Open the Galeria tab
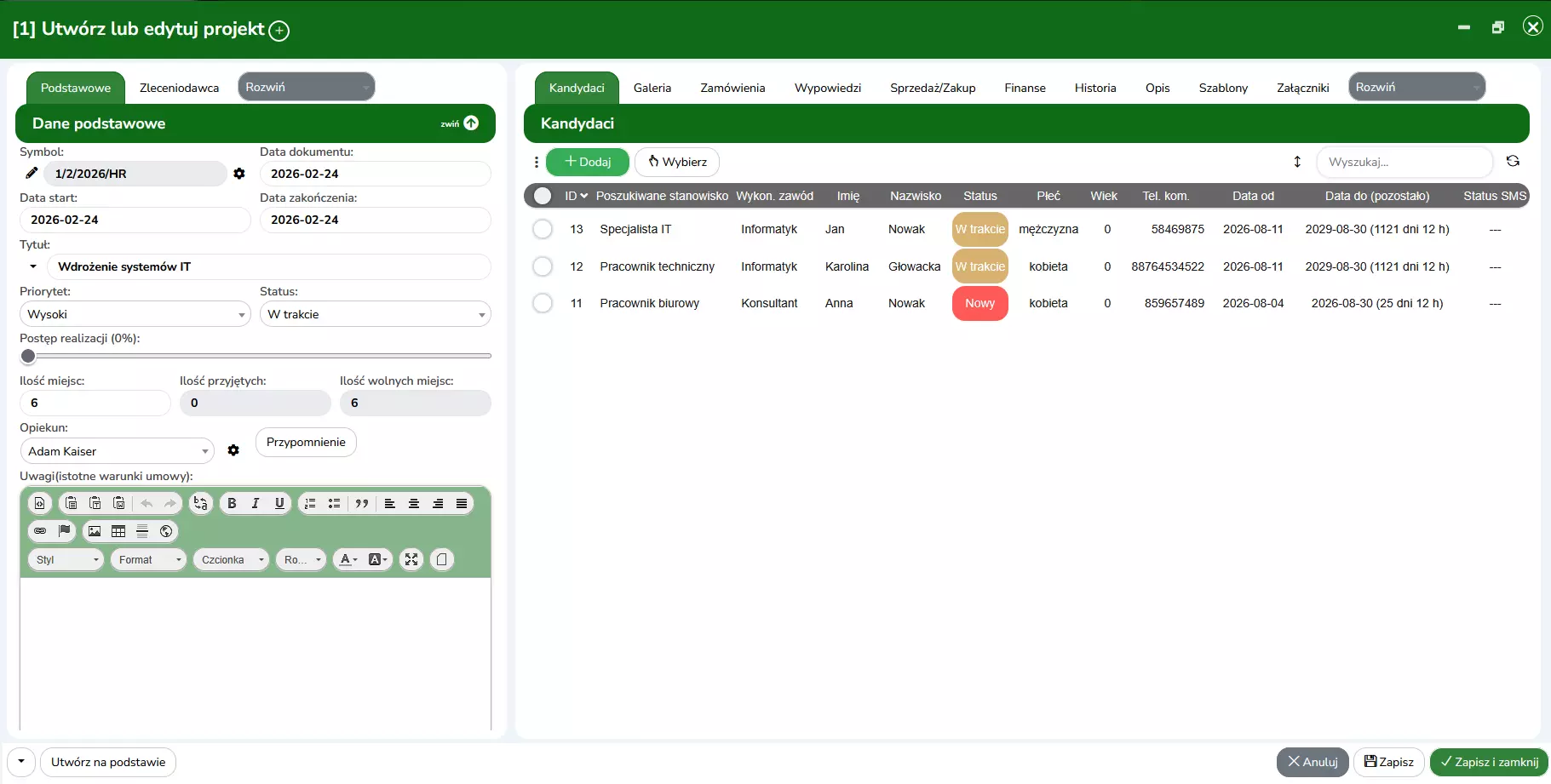 tap(652, 88)
